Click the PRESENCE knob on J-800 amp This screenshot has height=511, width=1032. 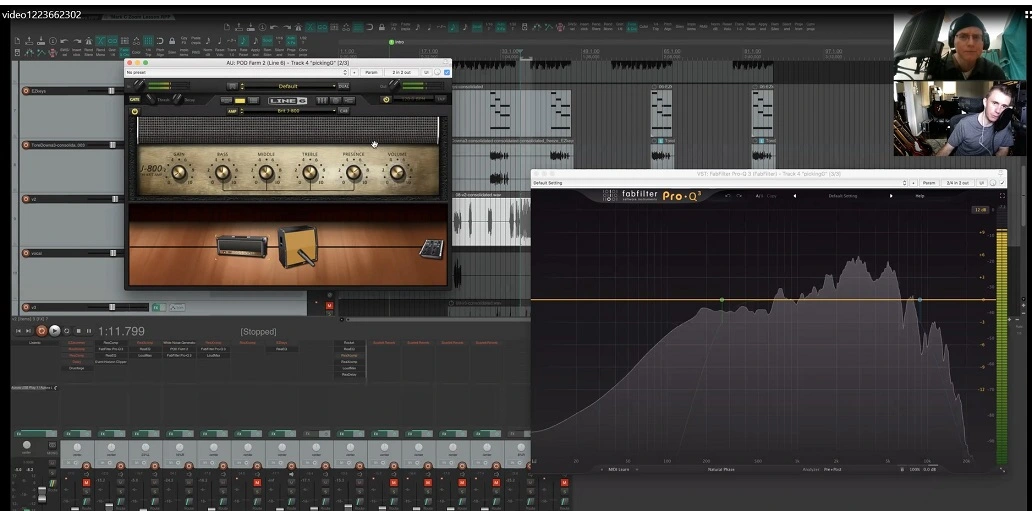pyautogui.click(x=353, y=173)
